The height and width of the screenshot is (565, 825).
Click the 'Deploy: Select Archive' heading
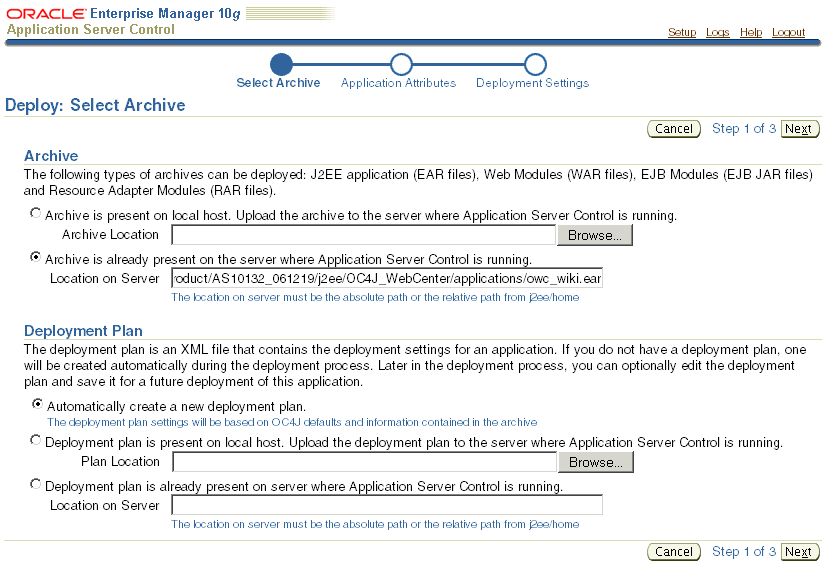[95, 105]
